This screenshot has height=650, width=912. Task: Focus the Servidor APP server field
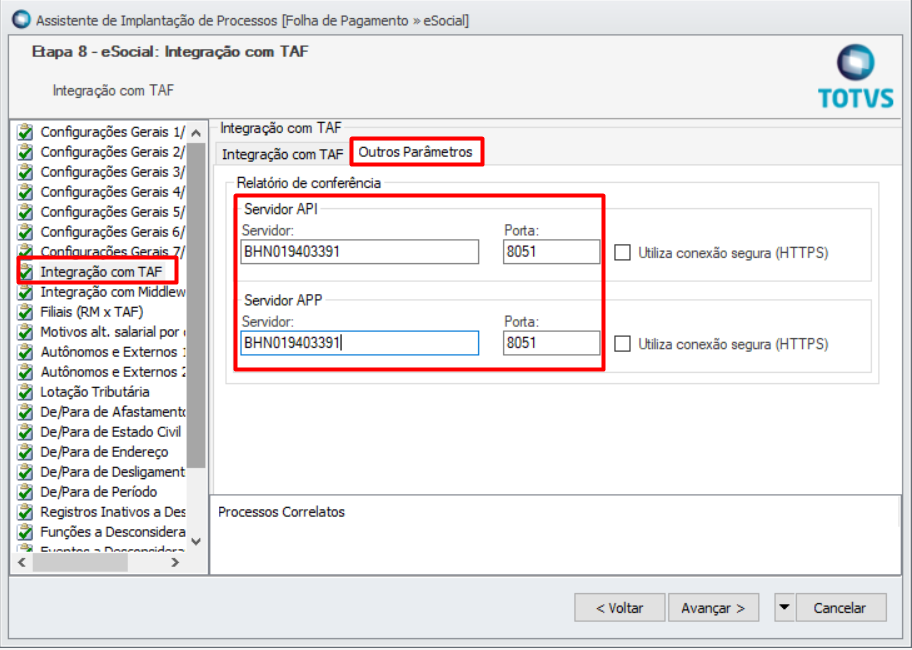[359, 343]
